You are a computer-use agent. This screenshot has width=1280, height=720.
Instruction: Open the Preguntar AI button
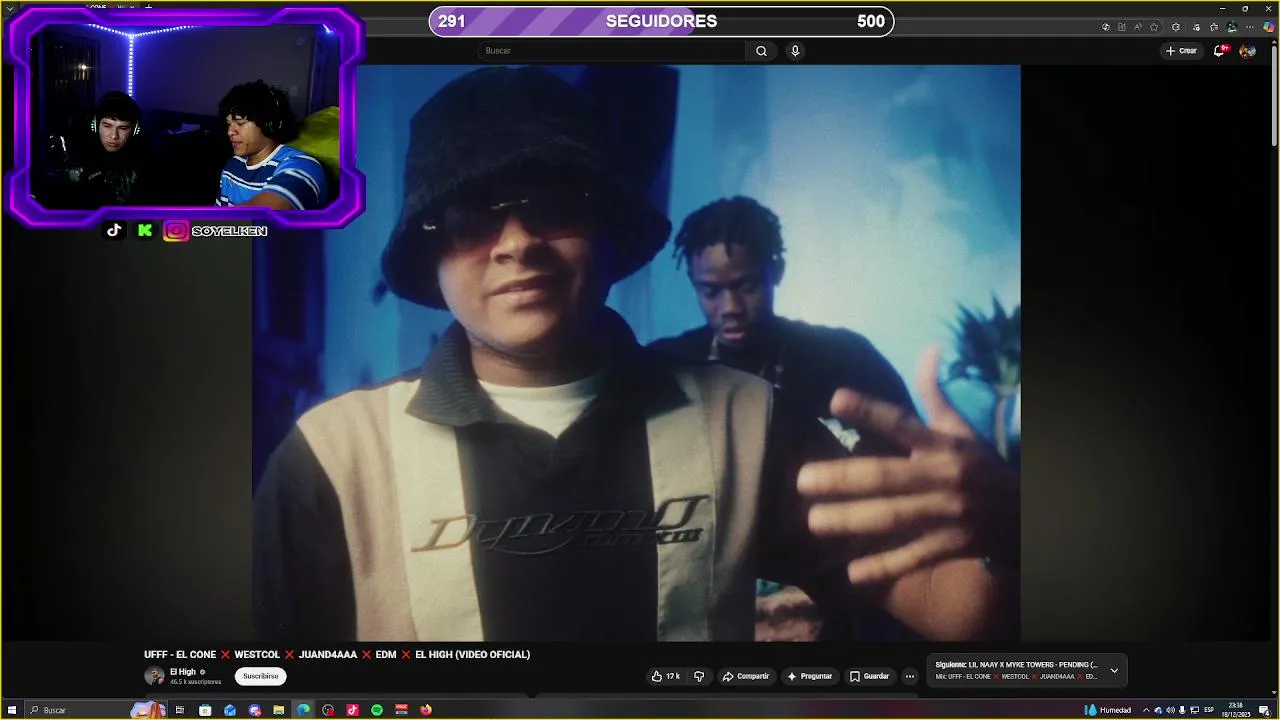810,676
